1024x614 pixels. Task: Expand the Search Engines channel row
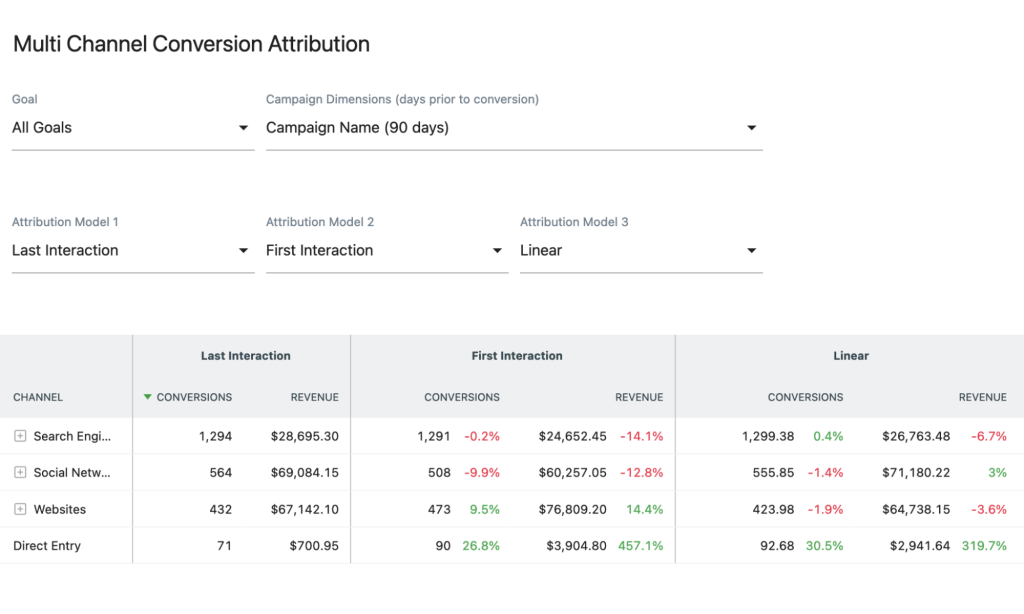(x=22, y=436)
